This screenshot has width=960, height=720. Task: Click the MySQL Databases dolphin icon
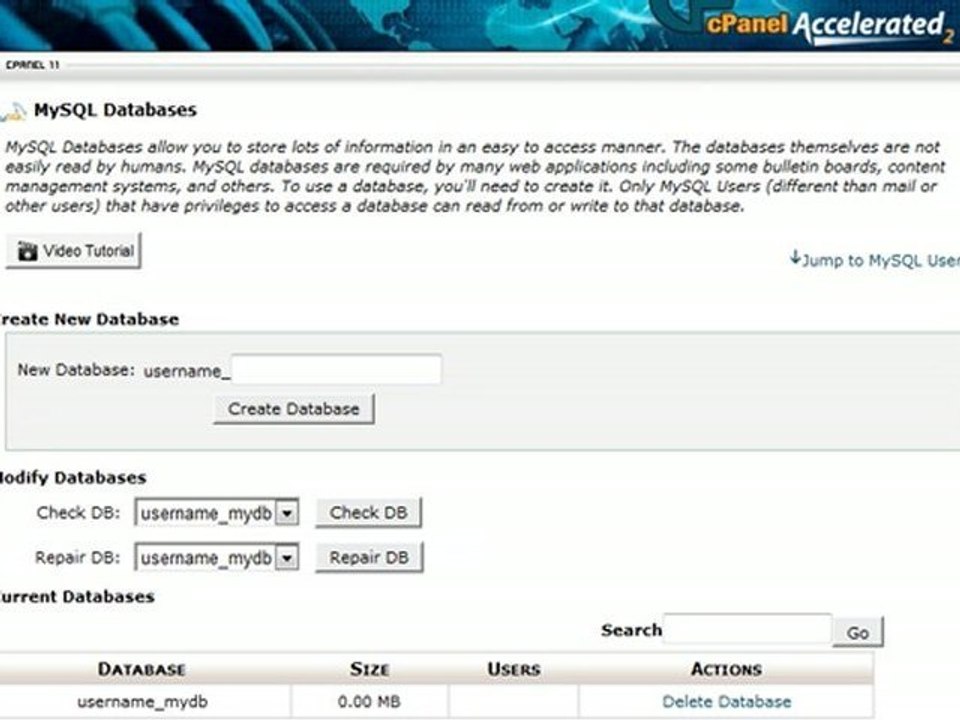[13, 112]
